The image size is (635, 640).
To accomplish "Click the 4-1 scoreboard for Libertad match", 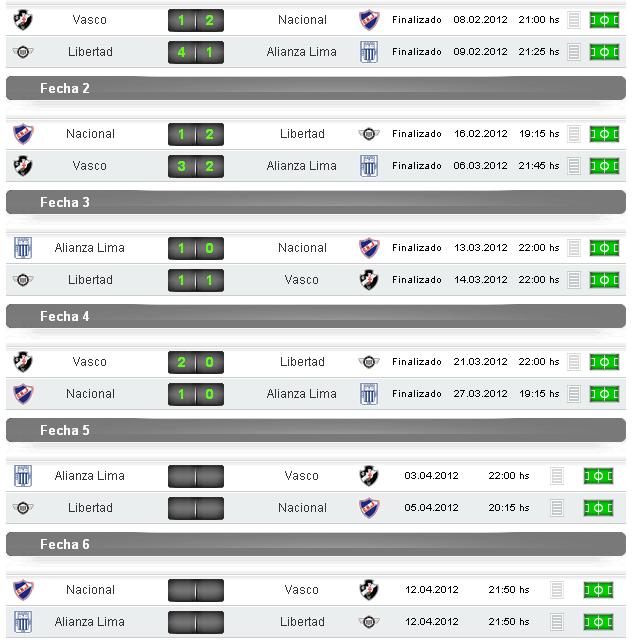I will pyautogui.click(x=196, y=52).
